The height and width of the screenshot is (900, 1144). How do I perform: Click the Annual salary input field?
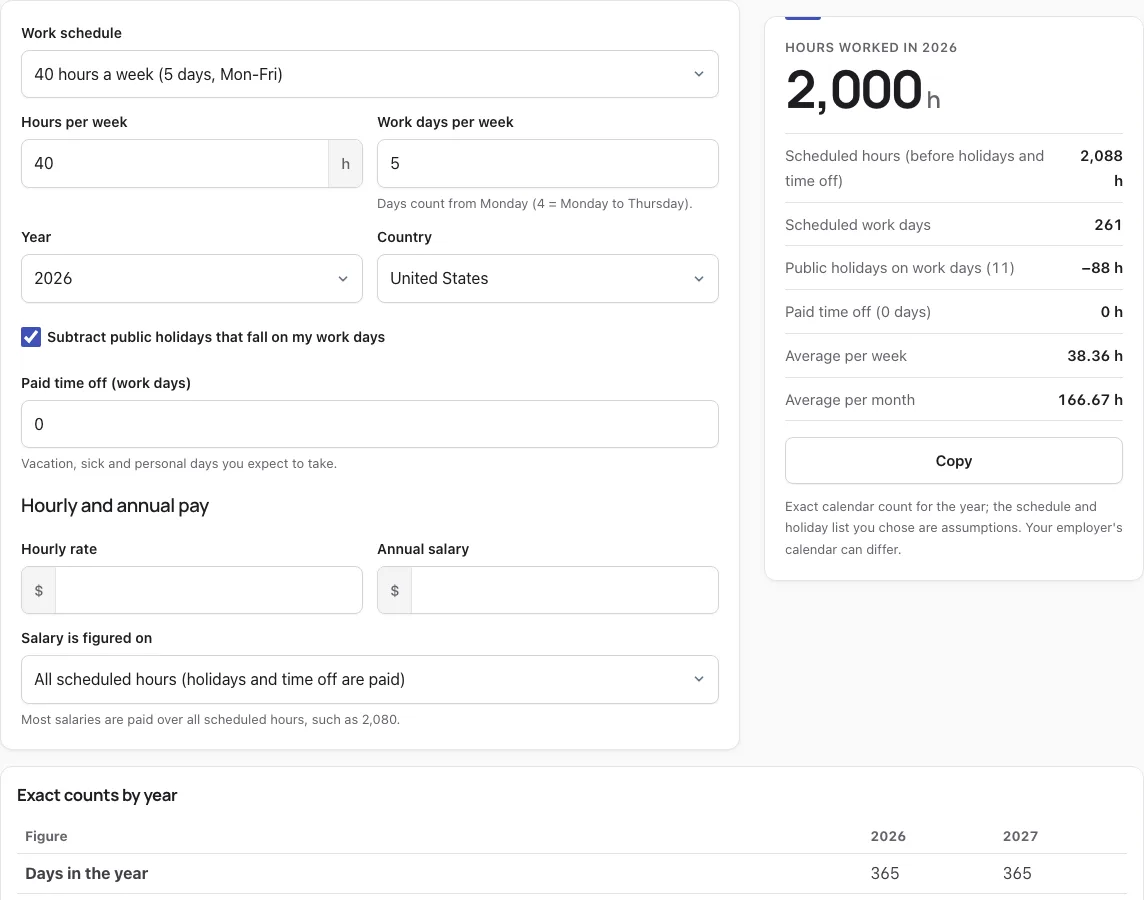coord(565,590)
